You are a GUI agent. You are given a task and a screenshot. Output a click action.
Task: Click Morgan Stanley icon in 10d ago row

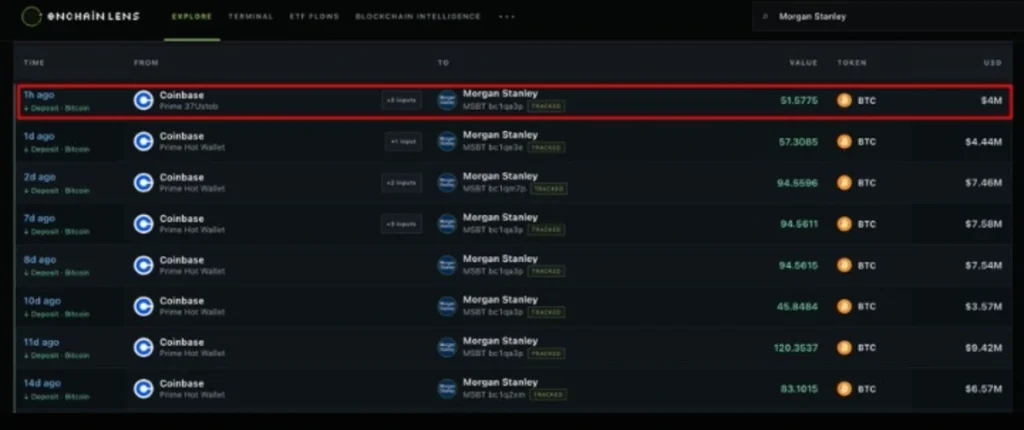pos(447,306)
